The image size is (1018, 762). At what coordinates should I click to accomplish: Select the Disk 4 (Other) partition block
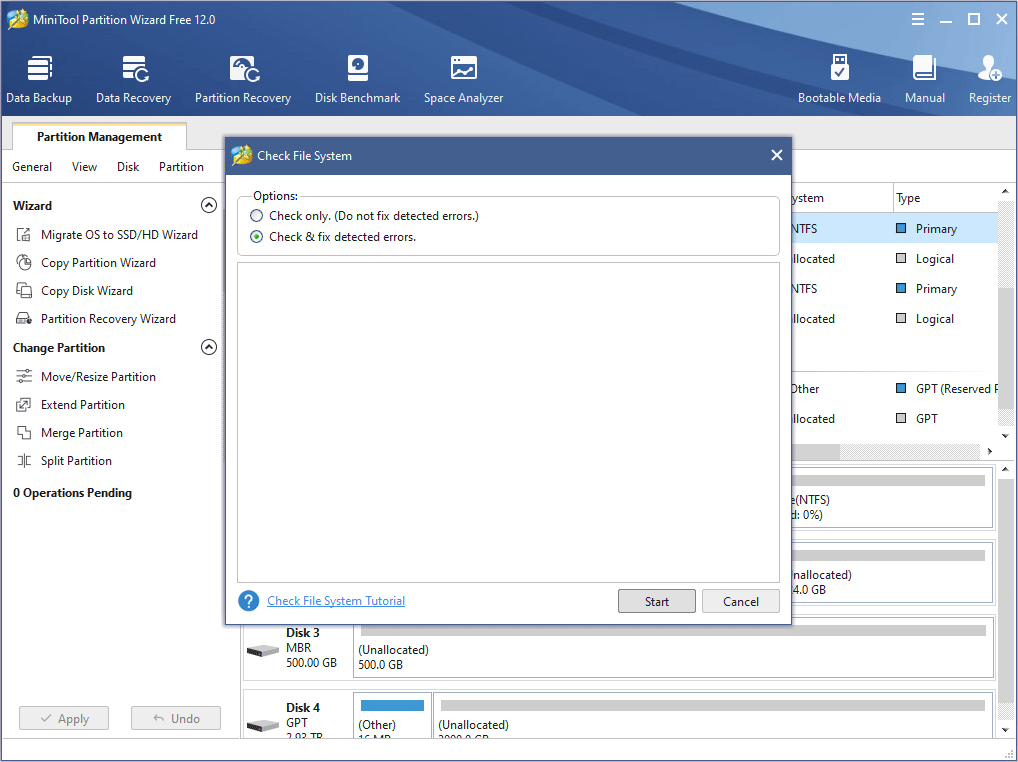click(x=392, y=715)
